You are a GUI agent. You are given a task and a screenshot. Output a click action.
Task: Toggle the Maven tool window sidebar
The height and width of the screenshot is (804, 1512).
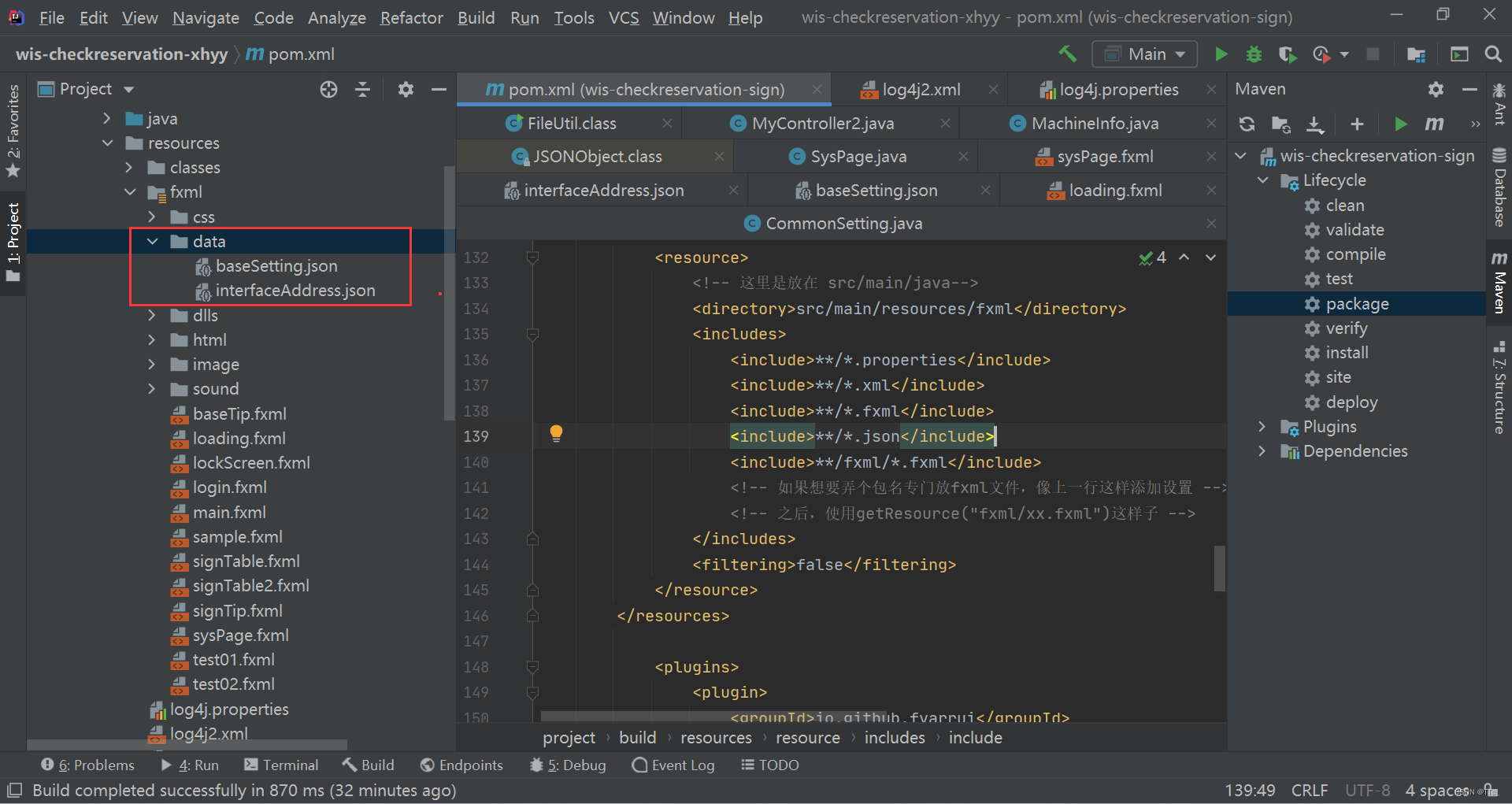[x=1501, y=280]
